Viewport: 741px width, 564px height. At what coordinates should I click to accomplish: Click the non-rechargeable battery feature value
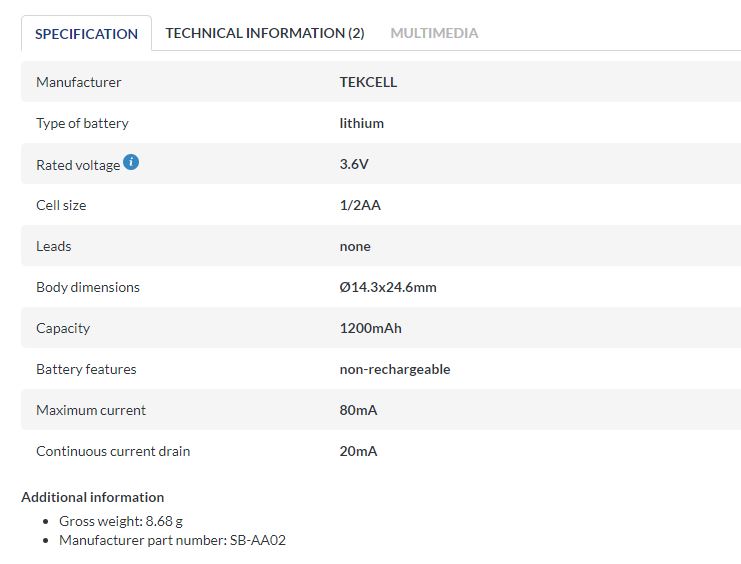(395, 369)
